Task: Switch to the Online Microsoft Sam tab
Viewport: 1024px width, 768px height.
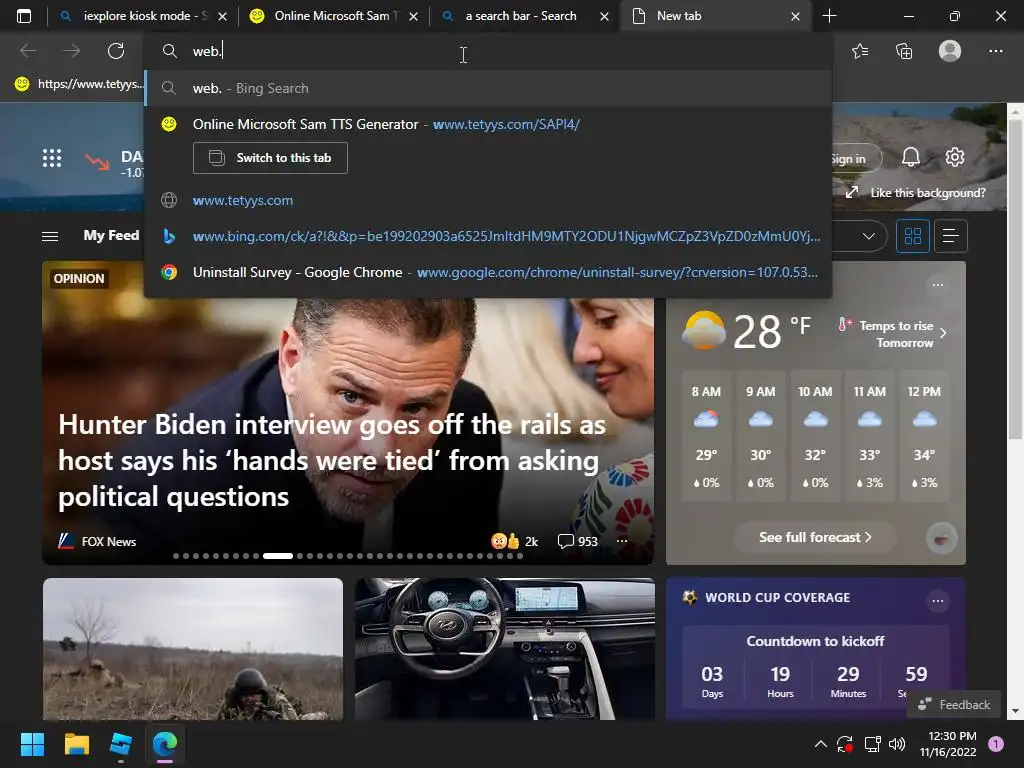Action: 333,16
